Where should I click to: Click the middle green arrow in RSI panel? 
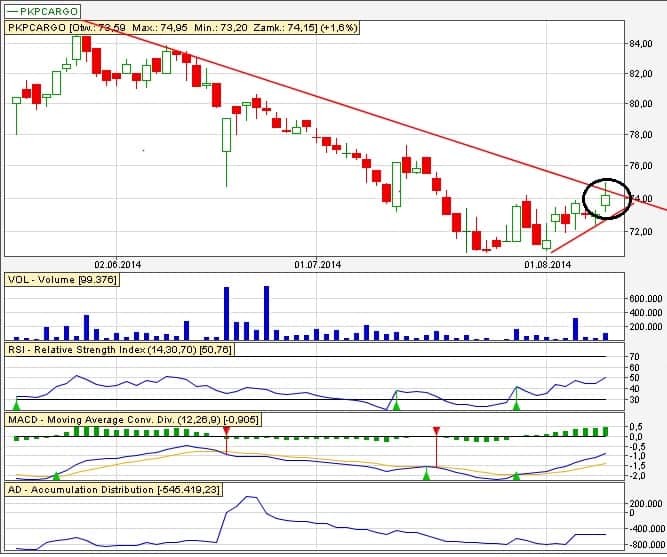[397, 405]
